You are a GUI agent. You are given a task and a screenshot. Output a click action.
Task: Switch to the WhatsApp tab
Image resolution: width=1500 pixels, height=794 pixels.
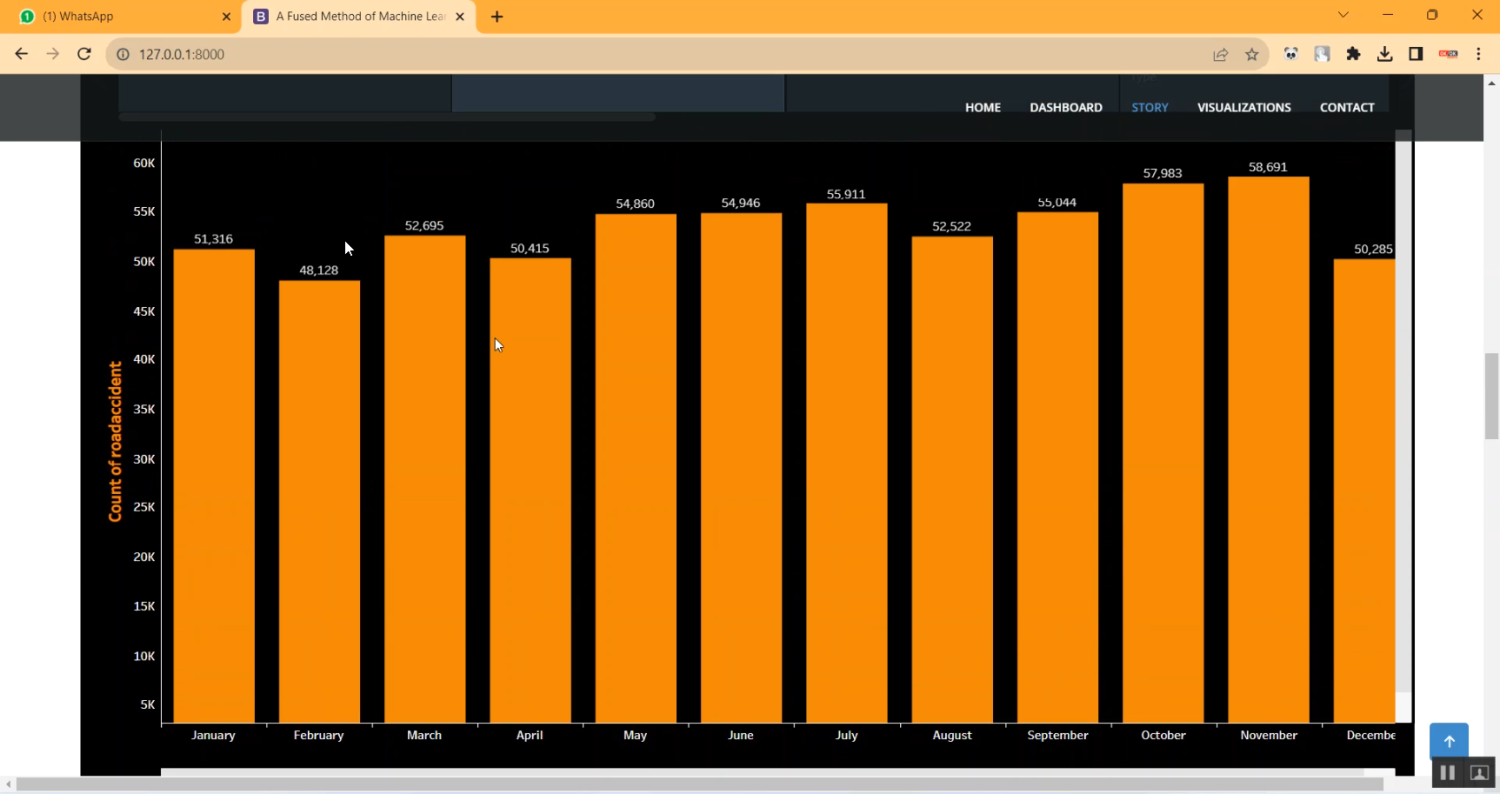[x=120, y=17]
